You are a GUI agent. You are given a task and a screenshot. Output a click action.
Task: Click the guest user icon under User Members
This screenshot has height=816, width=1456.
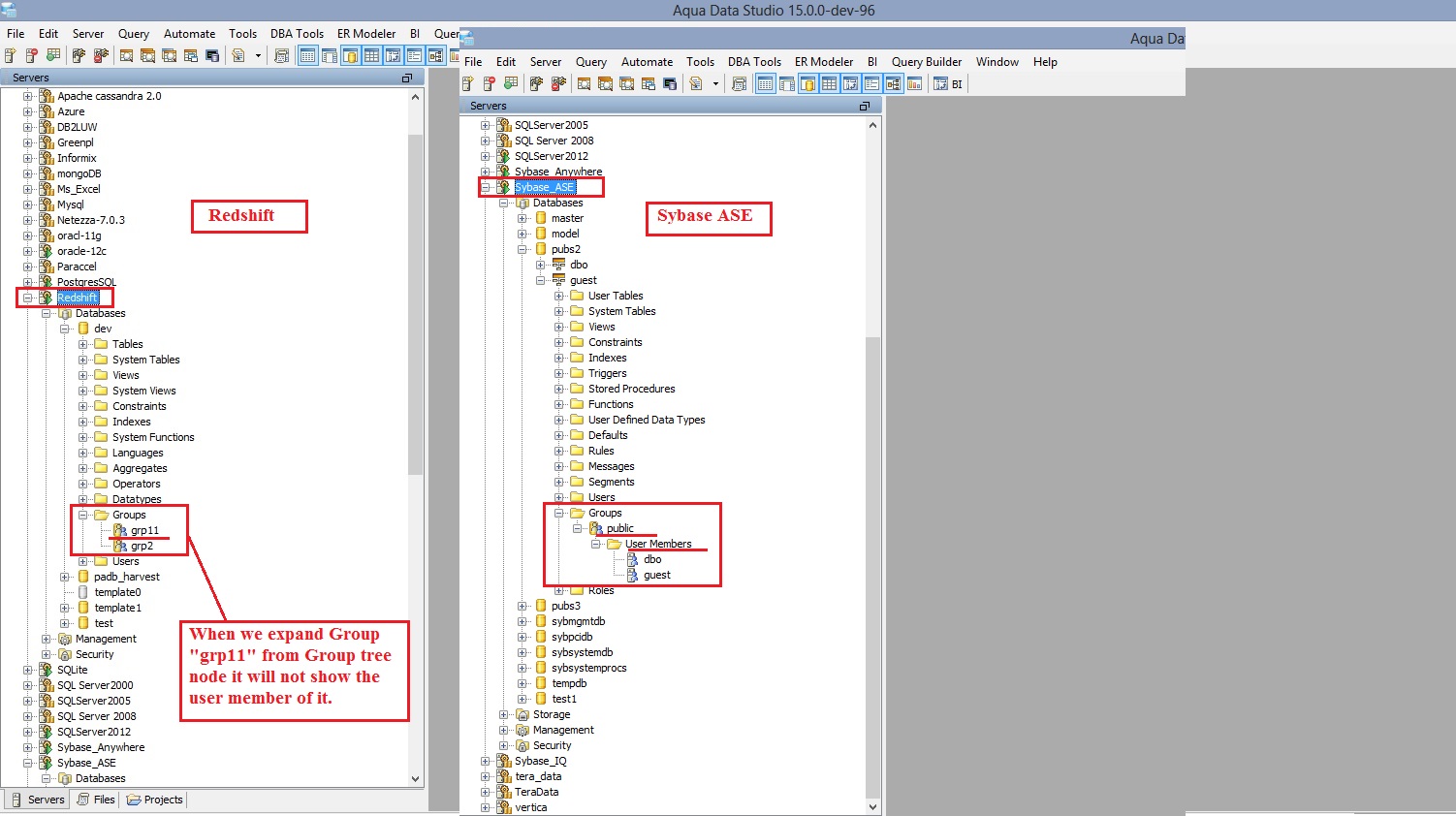pyautogui.click(x=633, y=575)
